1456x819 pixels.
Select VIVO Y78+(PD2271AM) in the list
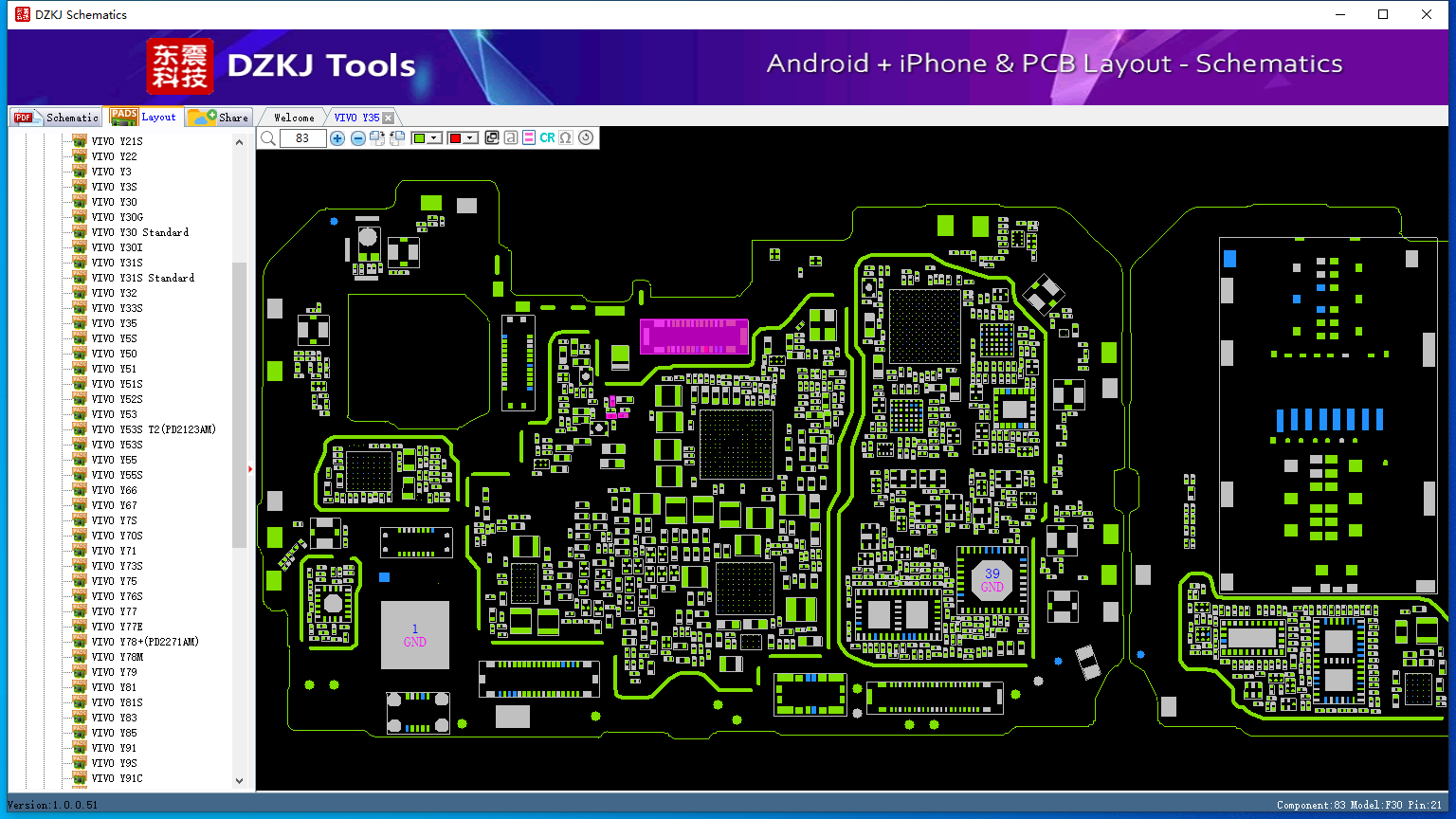[x=145, y=642]
